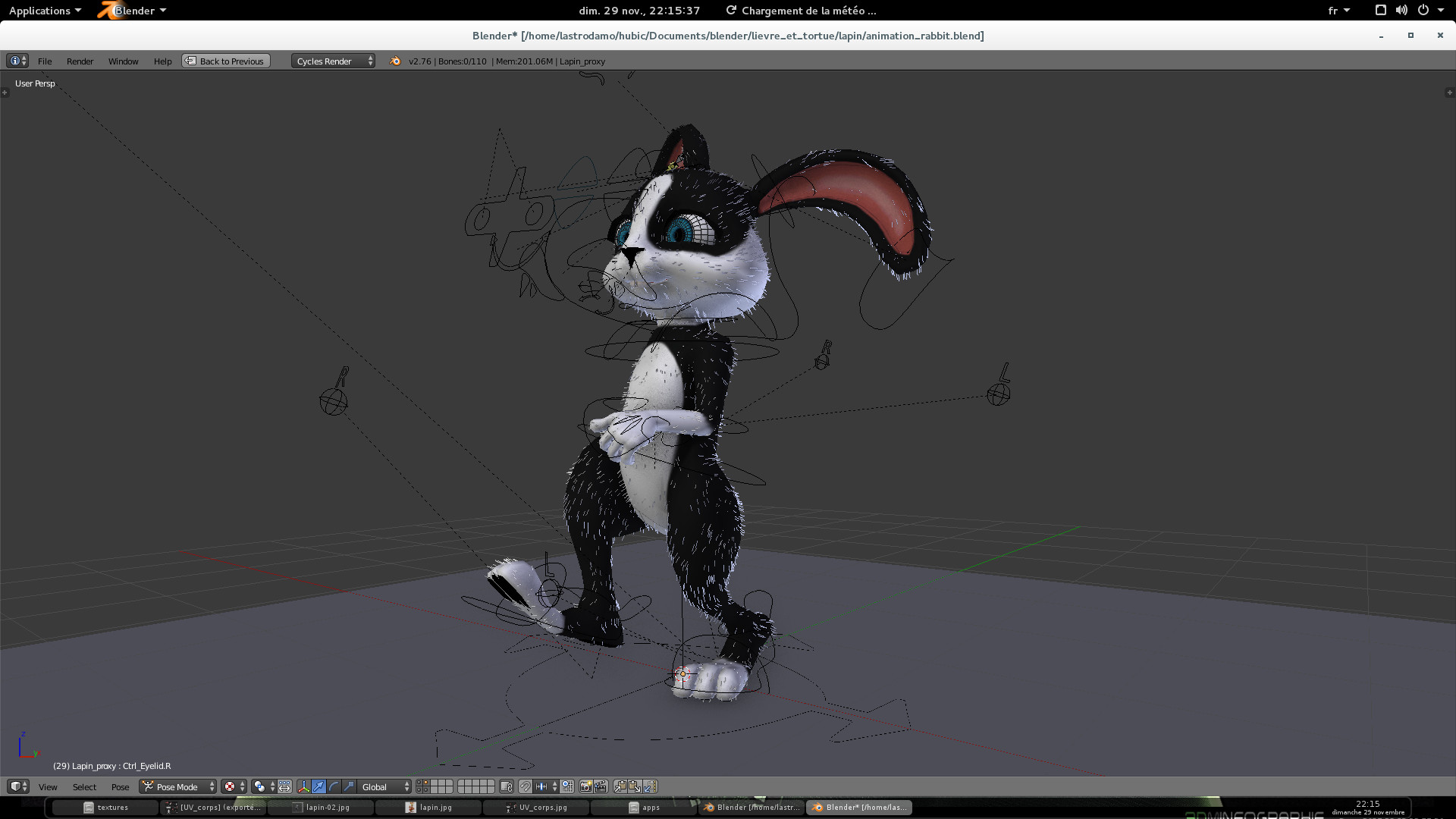Open the Cycles Render engine dropdown

tap(333, 61)
